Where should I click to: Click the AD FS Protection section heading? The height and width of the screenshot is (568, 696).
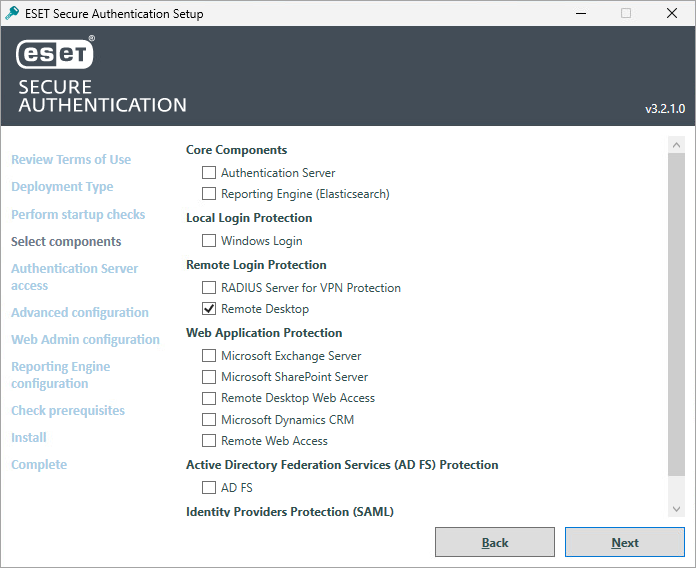(x=342, y=465)
